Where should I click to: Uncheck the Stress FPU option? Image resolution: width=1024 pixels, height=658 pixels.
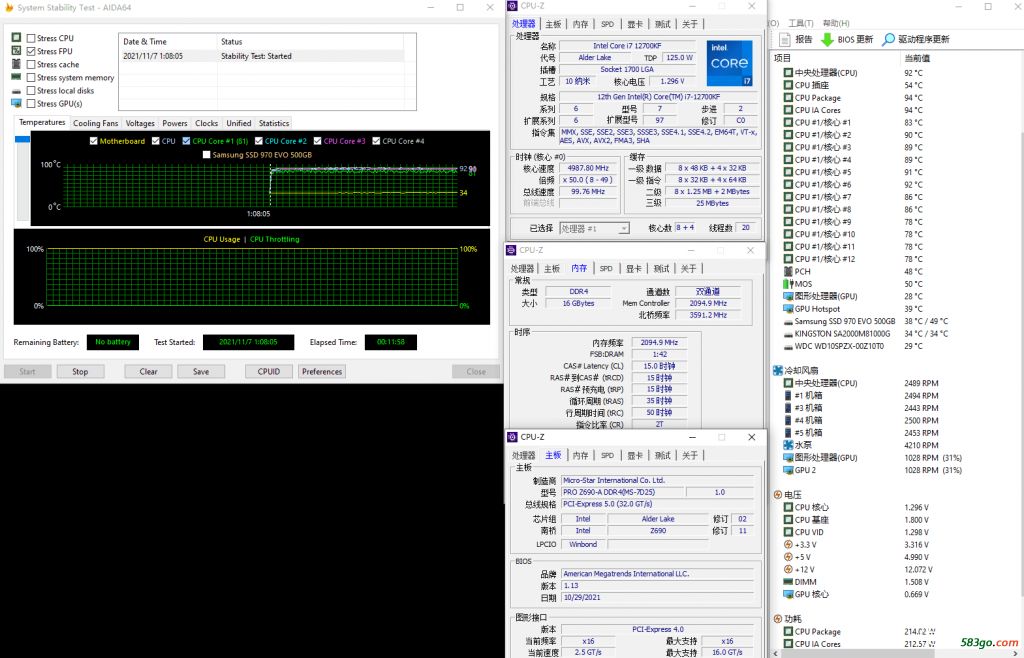[31, 52]
